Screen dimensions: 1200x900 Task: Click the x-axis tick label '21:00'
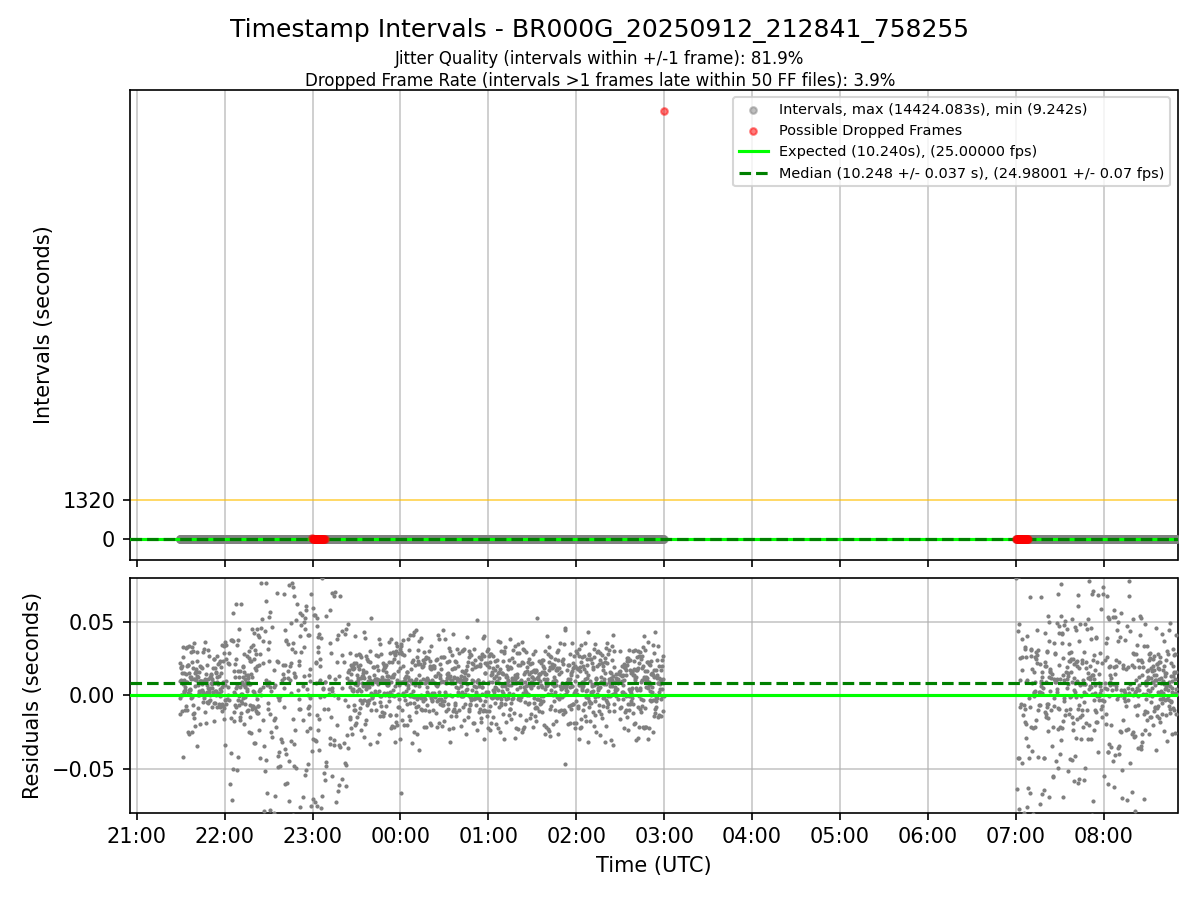[x=137, y=834]
